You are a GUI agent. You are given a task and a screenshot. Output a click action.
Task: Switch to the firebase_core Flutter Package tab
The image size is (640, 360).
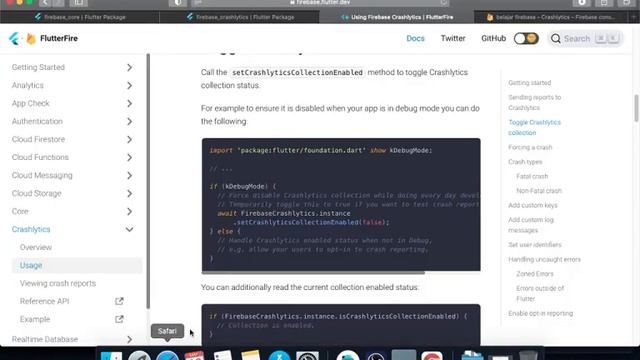[x=80, y=17]
